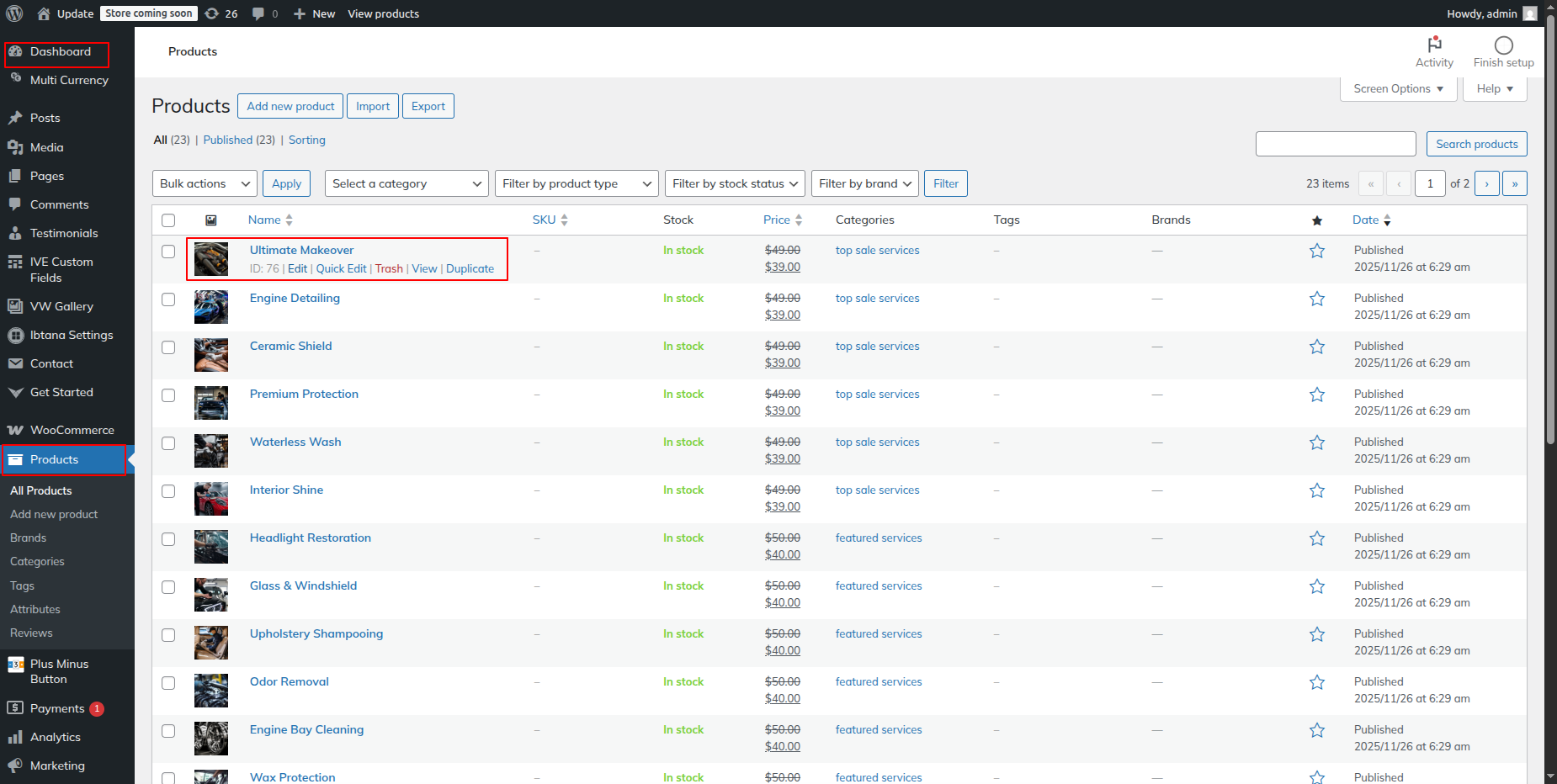Open the Headlight Restoration product link
Image resolution: width=1557 pixels, height=784 pixels.
click(x=310, y=538)
